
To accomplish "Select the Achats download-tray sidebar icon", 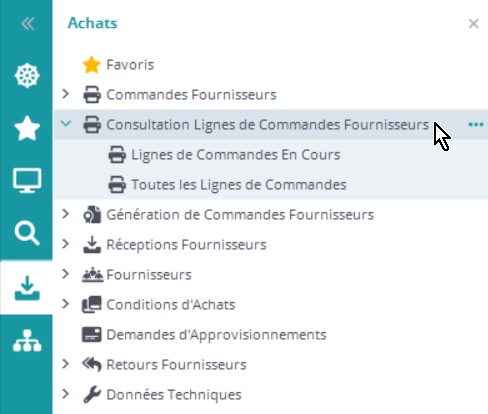I will [27, 288].
